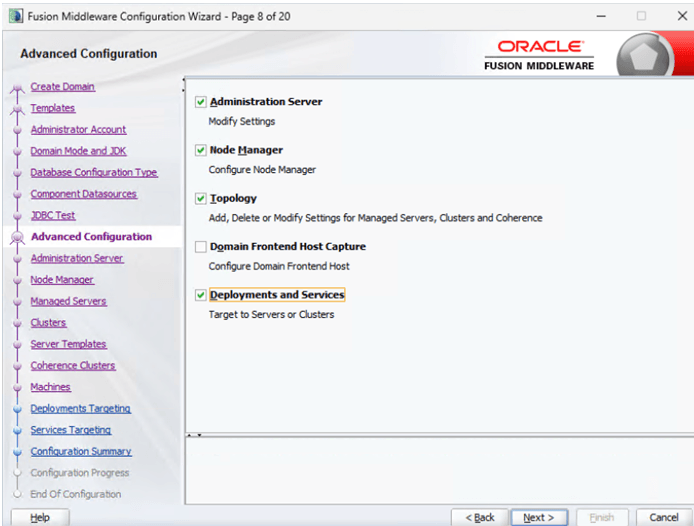Click the Advanced Configuration step node icon
Image resolution: width=694 pixels, height=526 pixels.
17,238
